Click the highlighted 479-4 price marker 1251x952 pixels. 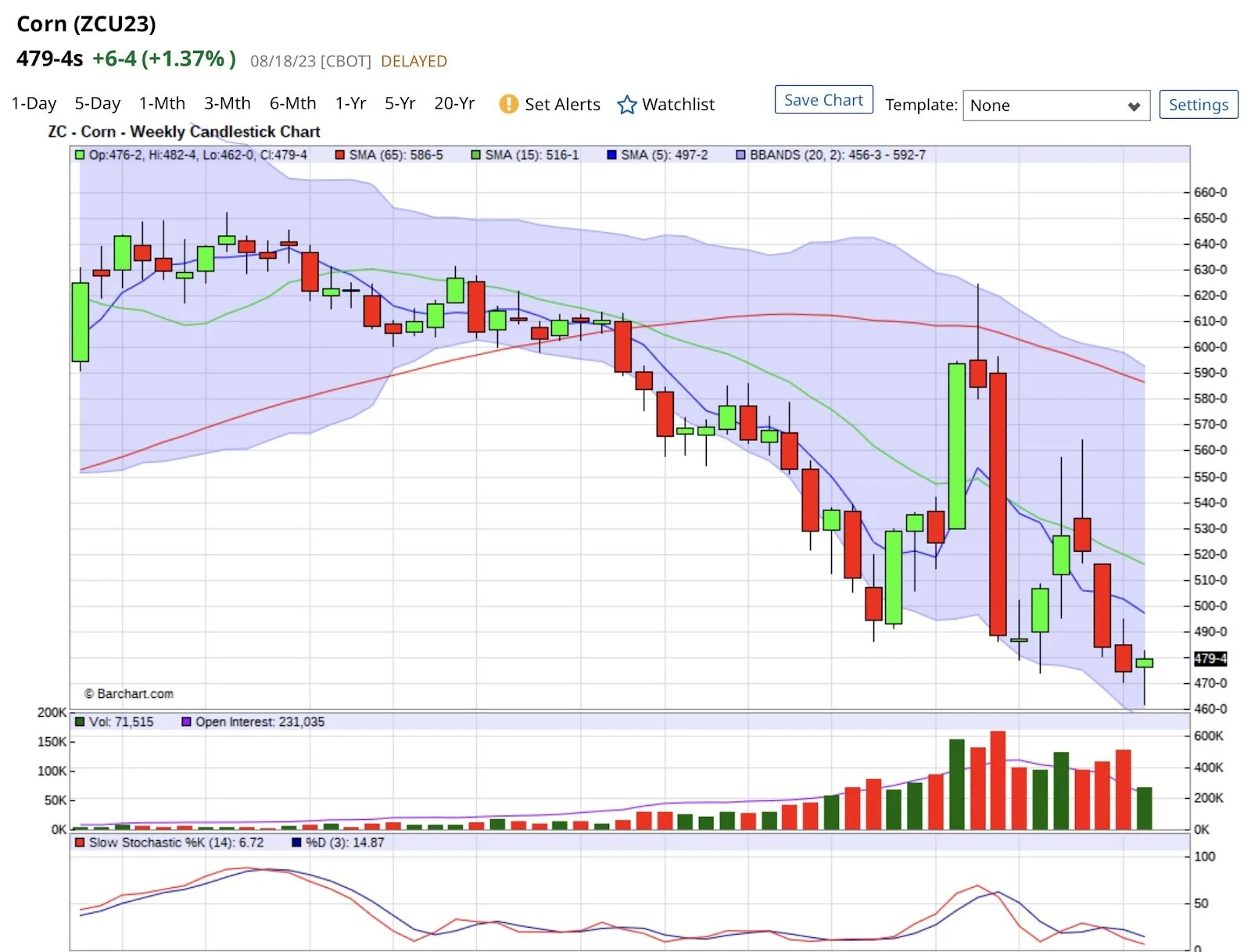(x=1210, y=658)
